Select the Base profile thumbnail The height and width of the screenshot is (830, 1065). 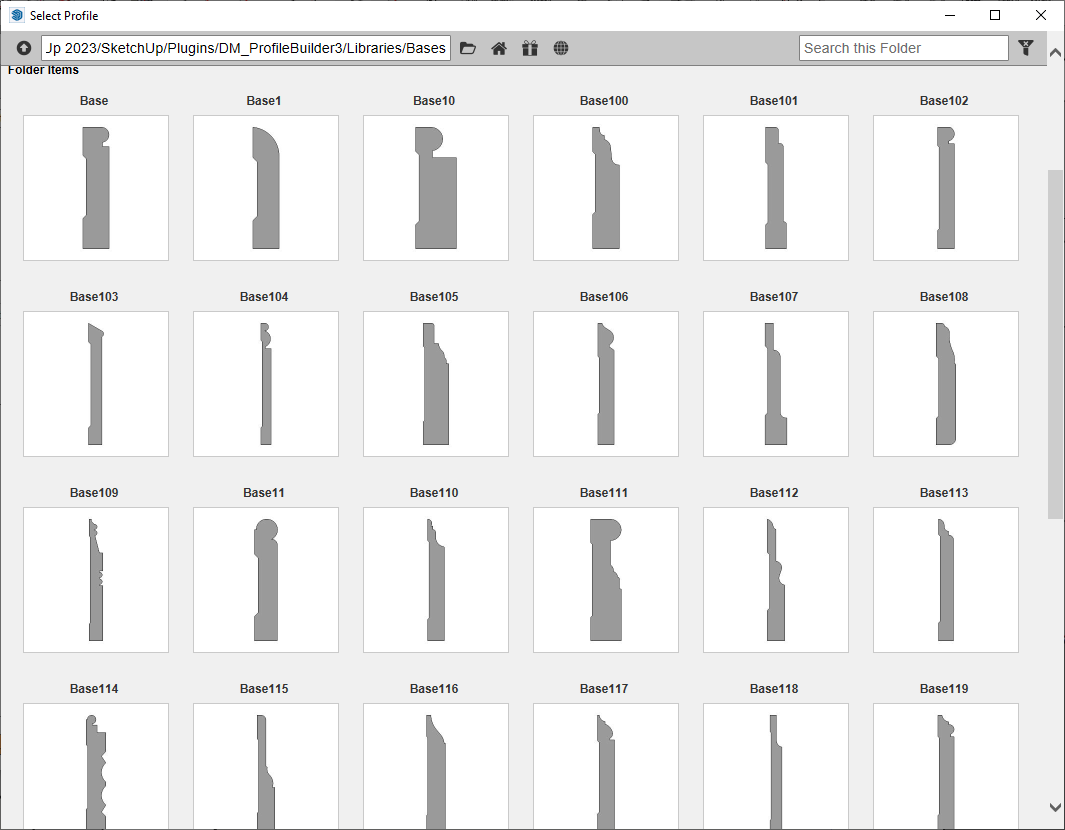95,187
